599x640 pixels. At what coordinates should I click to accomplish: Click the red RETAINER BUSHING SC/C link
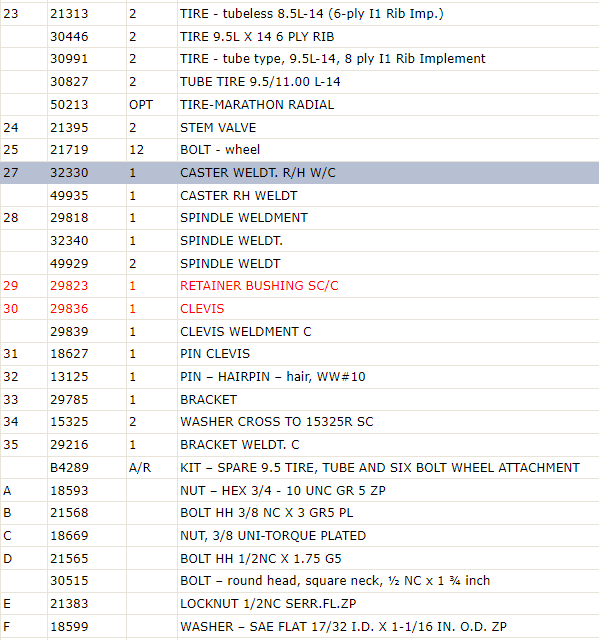click(259, 286)
